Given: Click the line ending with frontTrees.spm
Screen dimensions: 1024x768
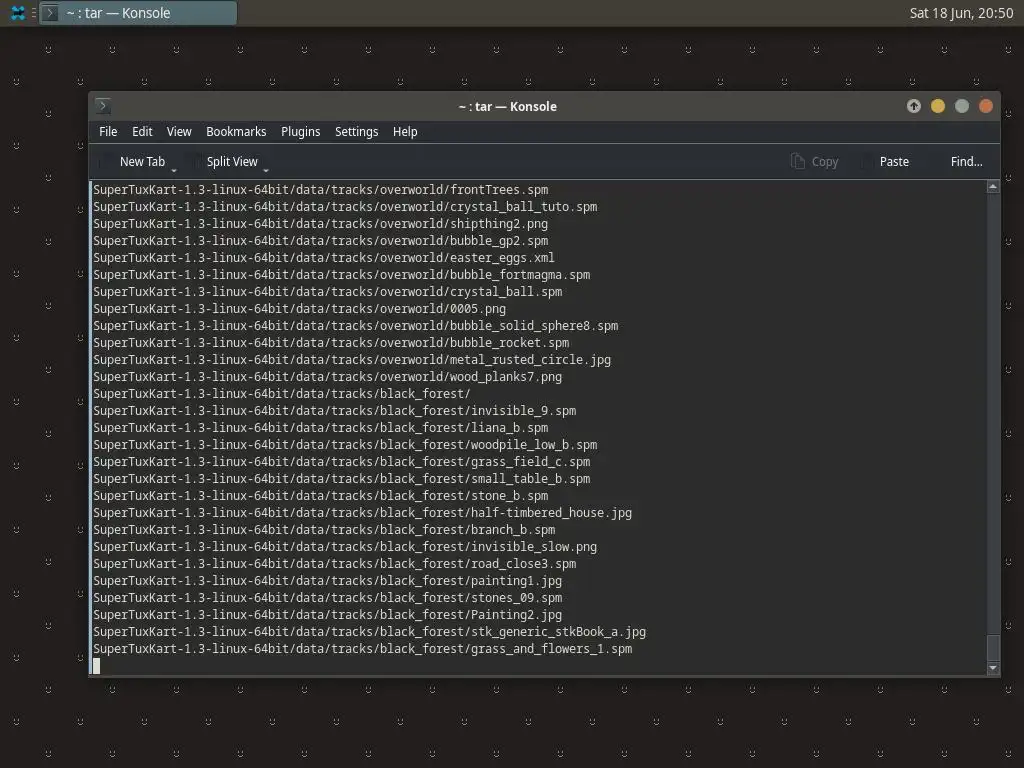Looking at the screenshot, I should pyautogui.click(x=321, y=190).
